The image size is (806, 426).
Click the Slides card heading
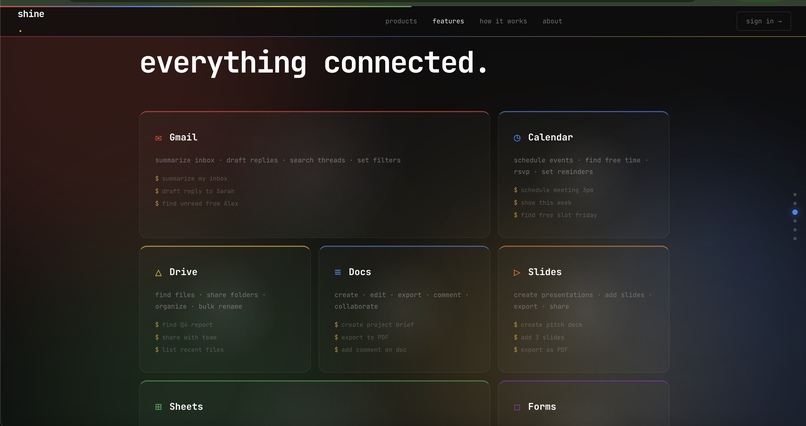pyautogui.click(x=544, y=272)
